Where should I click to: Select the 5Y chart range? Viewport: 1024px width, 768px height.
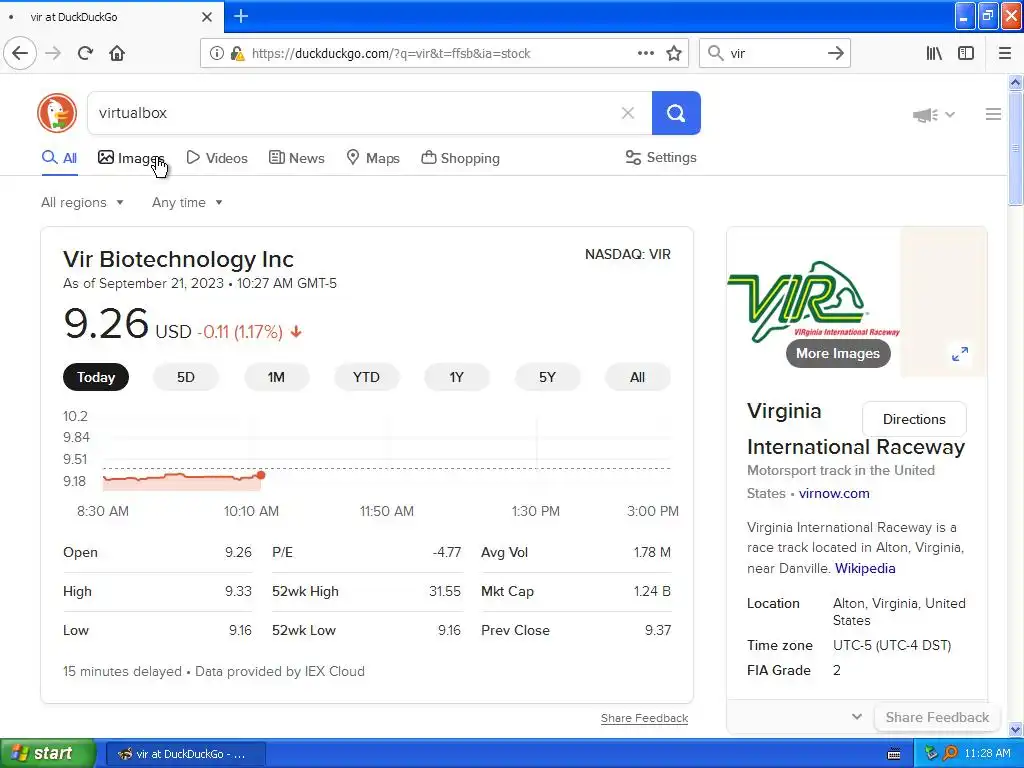pos(547,377)
